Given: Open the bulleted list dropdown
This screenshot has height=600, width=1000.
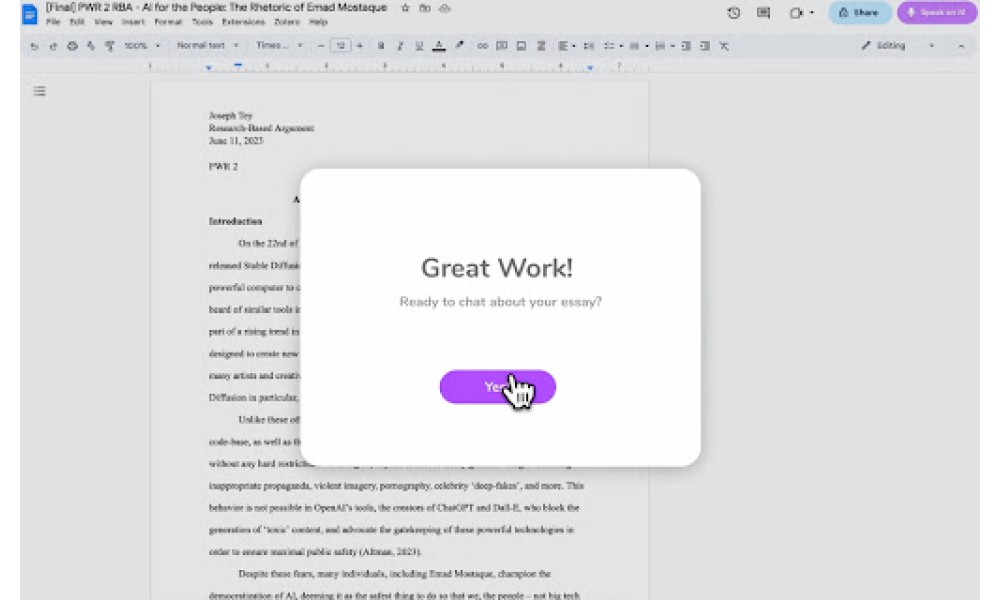Looking at the screenshot, I should 638,46.
